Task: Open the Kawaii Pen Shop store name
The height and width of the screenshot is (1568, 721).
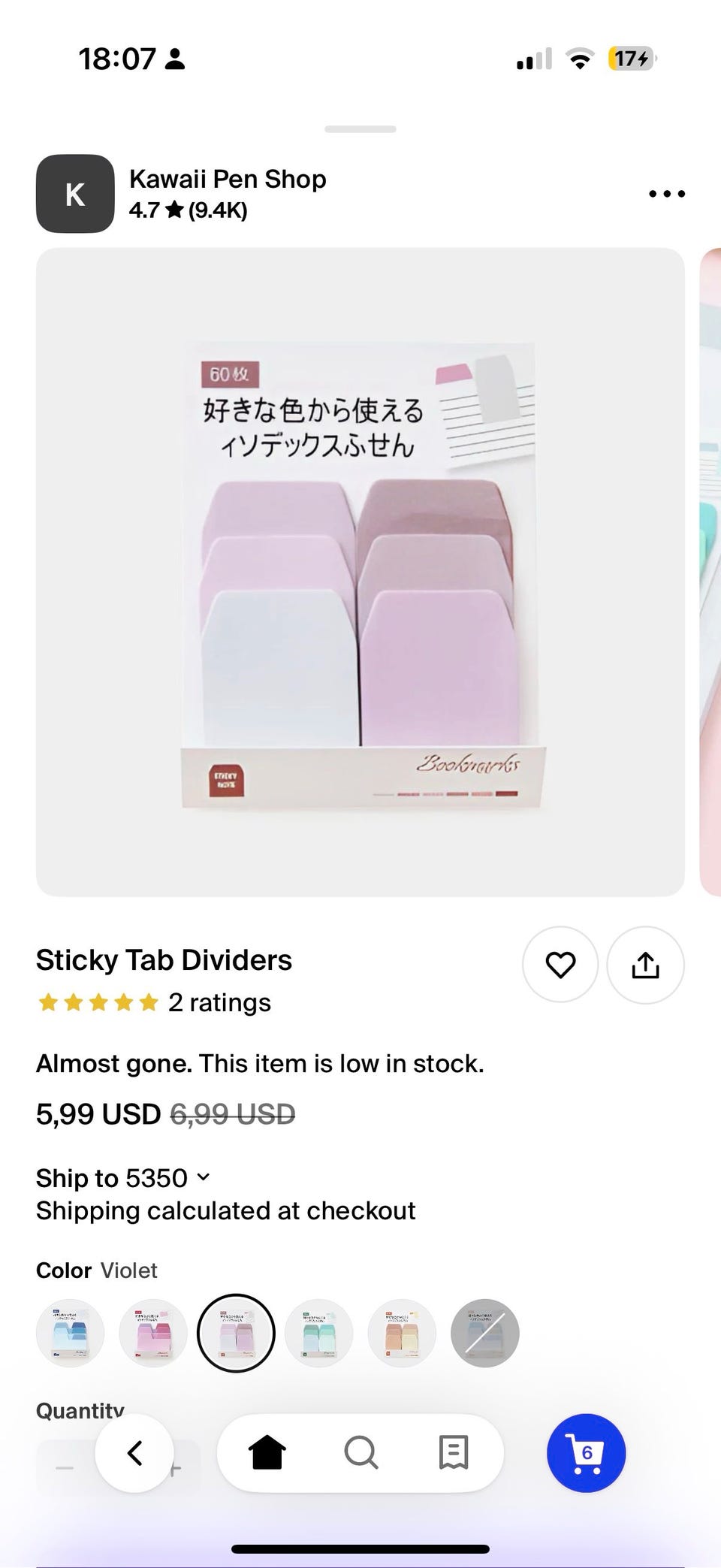Action: click(x=228, y=179)
